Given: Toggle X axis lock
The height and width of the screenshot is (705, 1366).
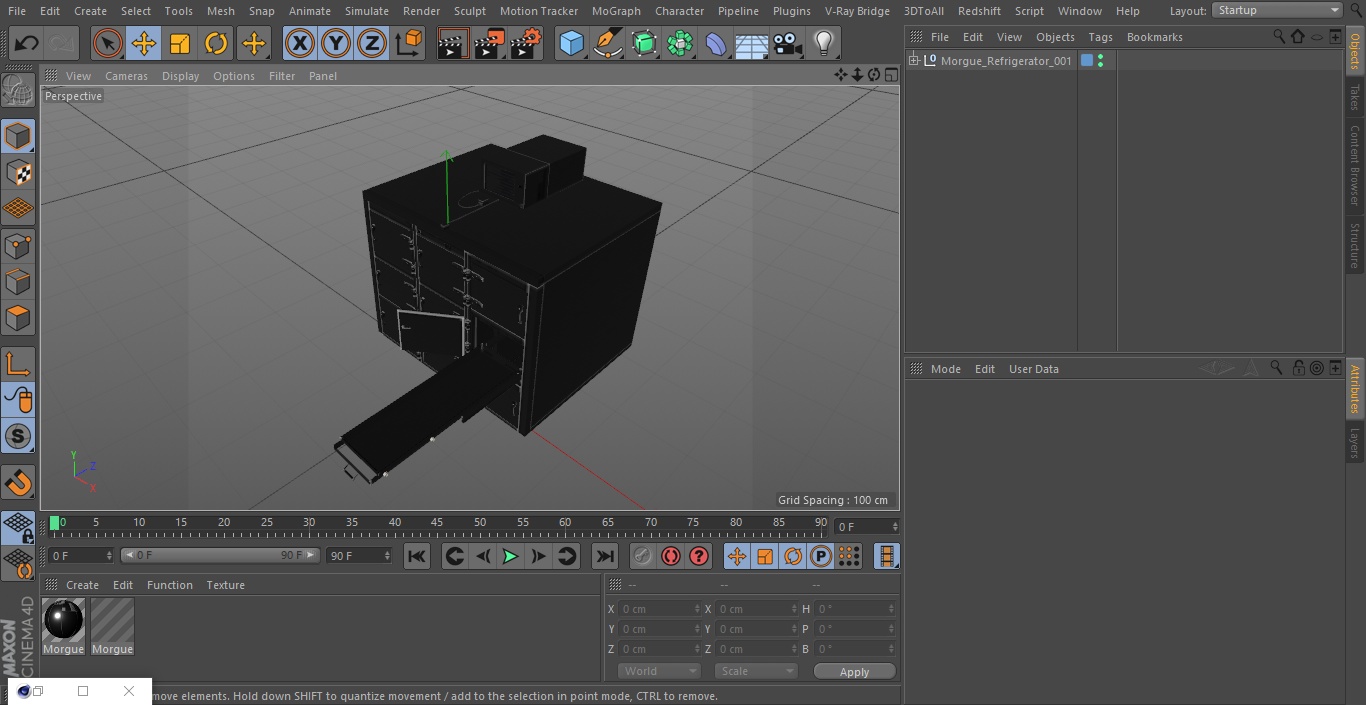Looking at the screenshot, I should 300,44.
